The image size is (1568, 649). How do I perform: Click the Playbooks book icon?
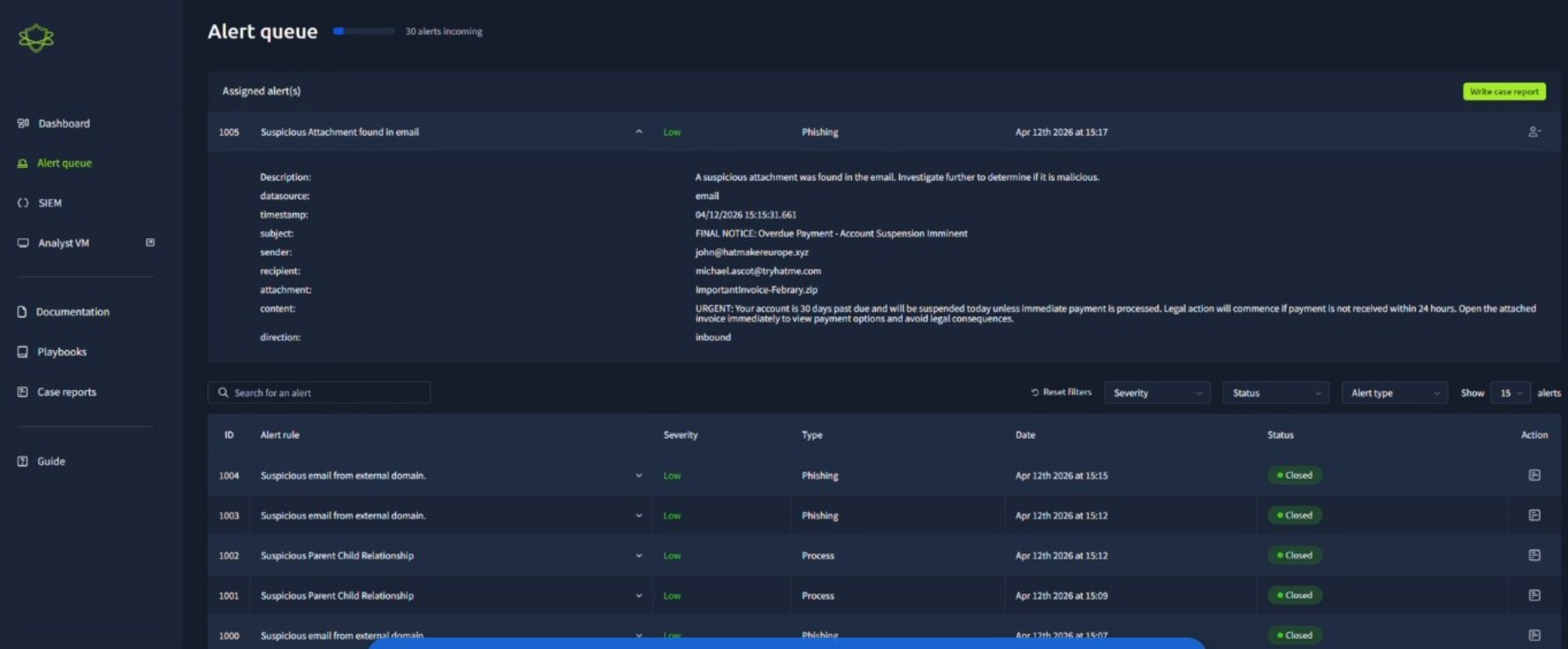click(x=22, y=352)
